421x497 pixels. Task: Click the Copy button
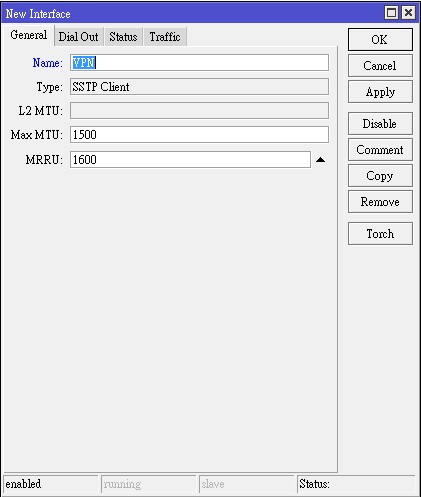380,176
